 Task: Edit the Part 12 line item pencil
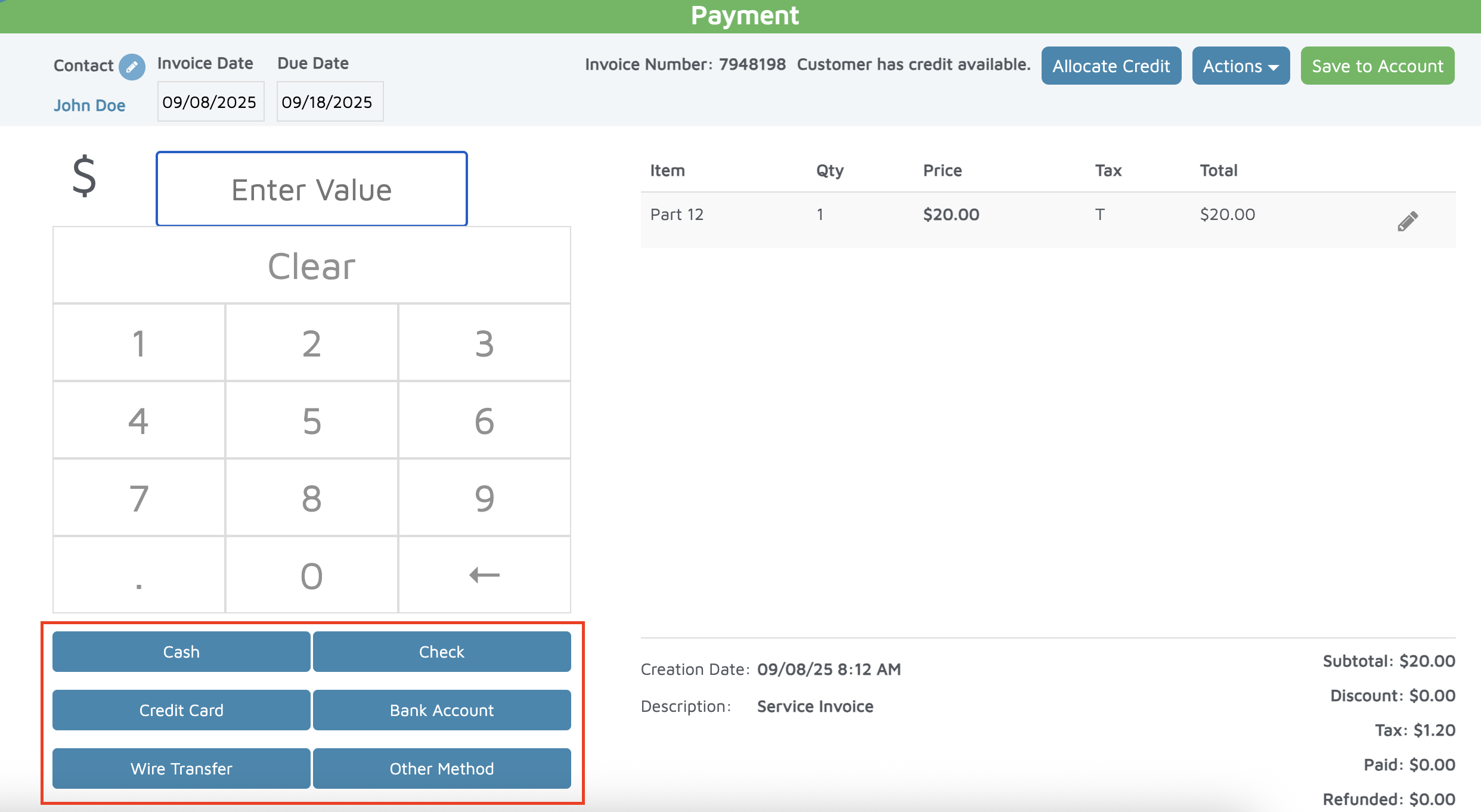coord(1407,221)
